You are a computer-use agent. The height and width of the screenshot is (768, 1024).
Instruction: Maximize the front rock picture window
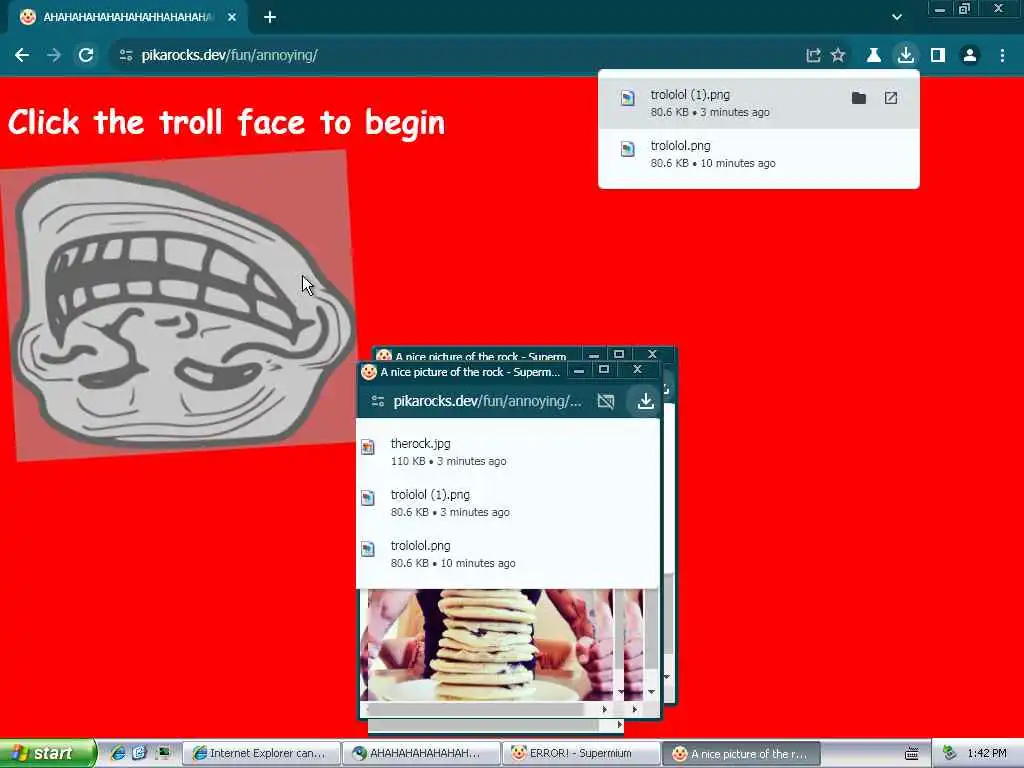click(x=604, y=370)
